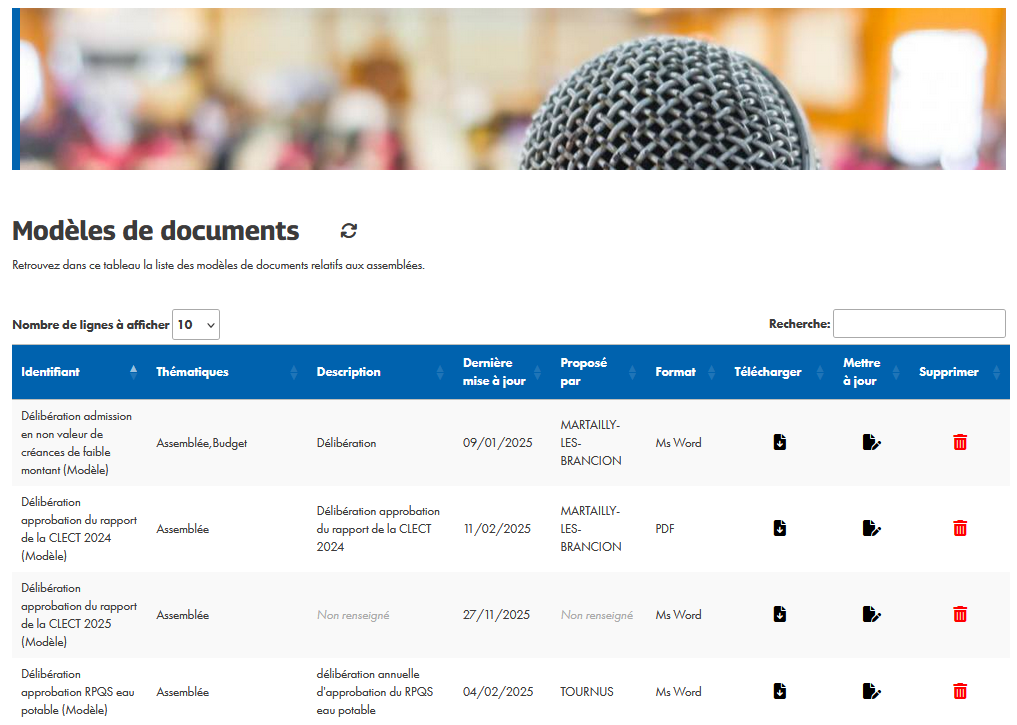Click the refresh icon beside Modèles de documents
This screenshot has width=1017, height=725.
[349, 231]
